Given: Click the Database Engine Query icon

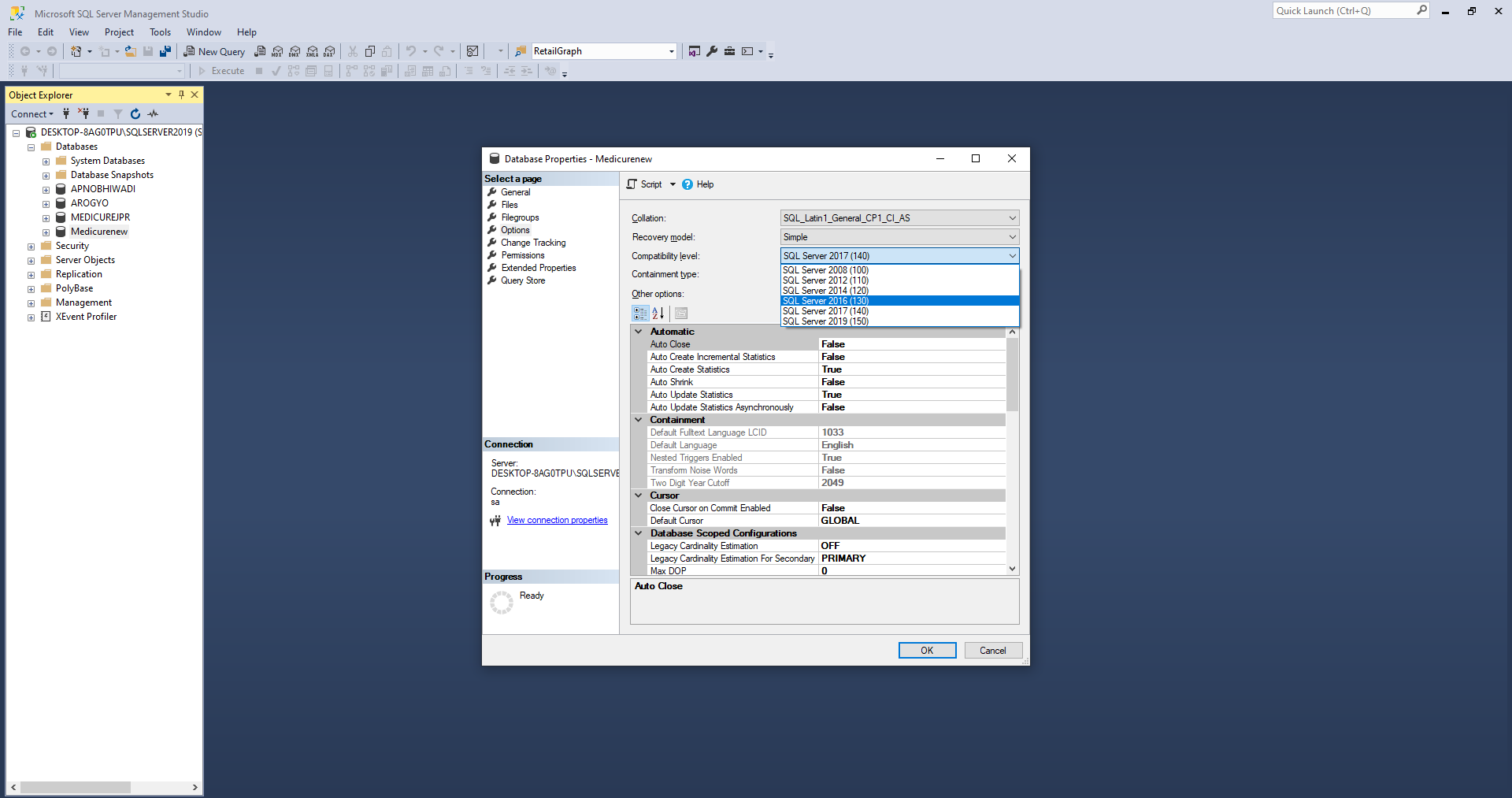Looking at the screenshot, I should (x=260, y=51).
